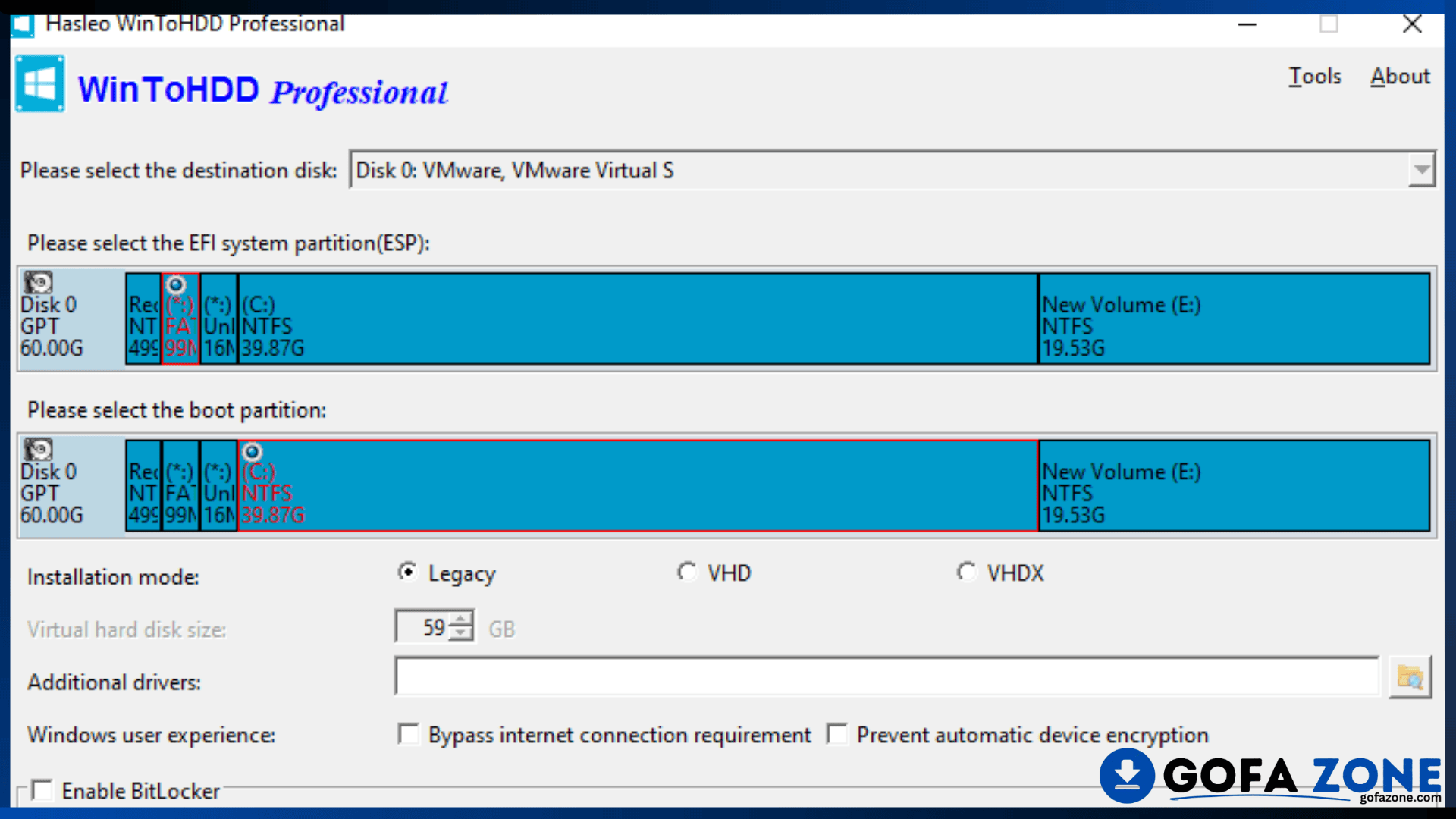
Task: Enable Prevent automatic device encryption
Action: click(x=837, y=734)
